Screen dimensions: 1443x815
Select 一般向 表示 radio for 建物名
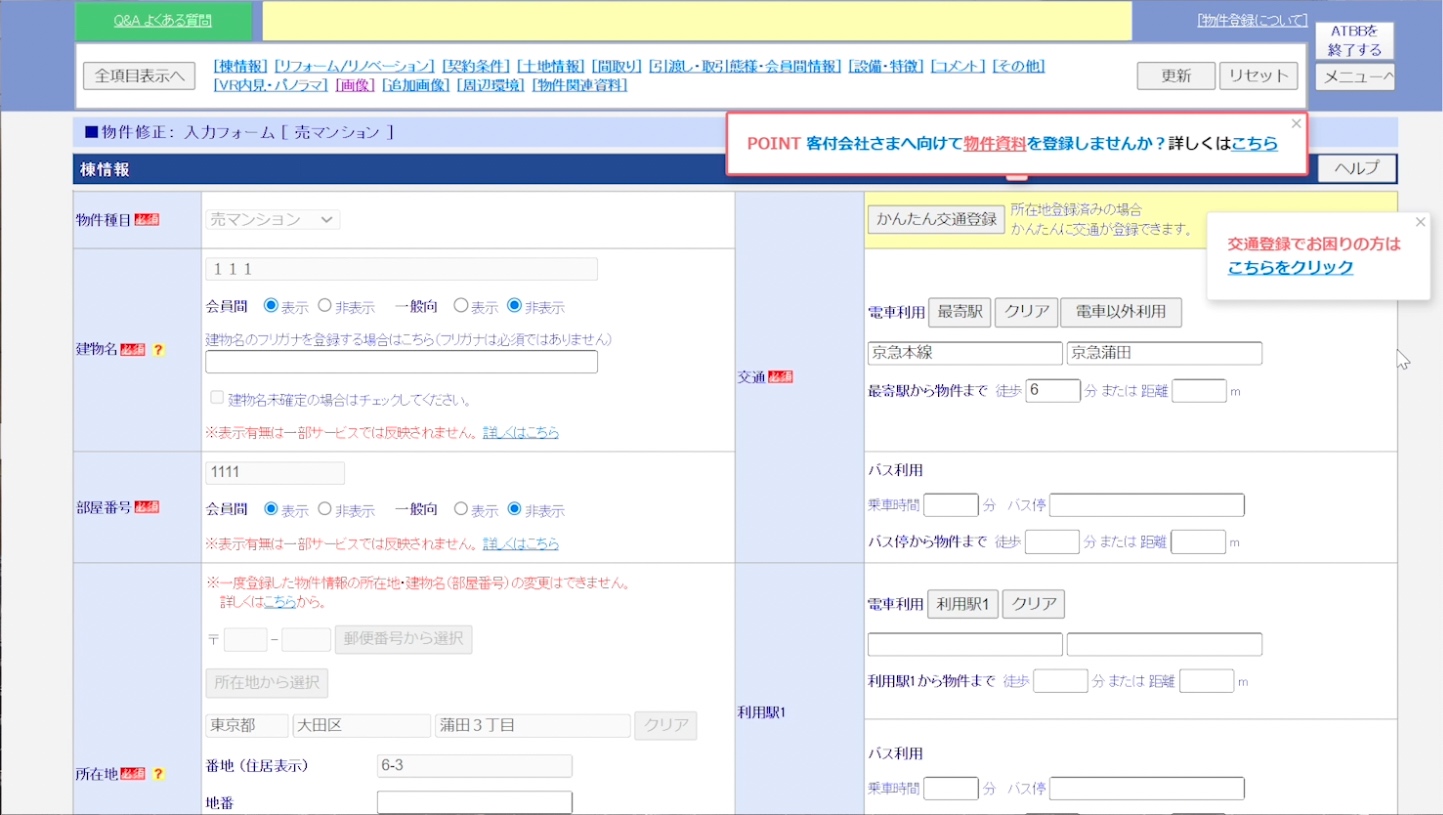click(x=461, y=306)
